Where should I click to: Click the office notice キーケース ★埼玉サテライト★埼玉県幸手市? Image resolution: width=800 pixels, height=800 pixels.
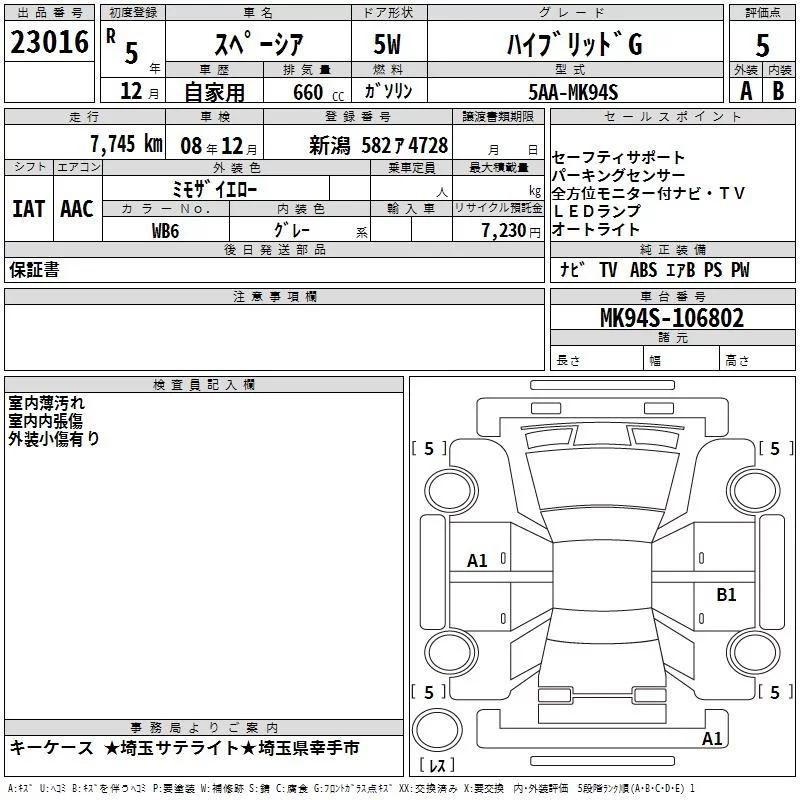(x=184, y=748)
